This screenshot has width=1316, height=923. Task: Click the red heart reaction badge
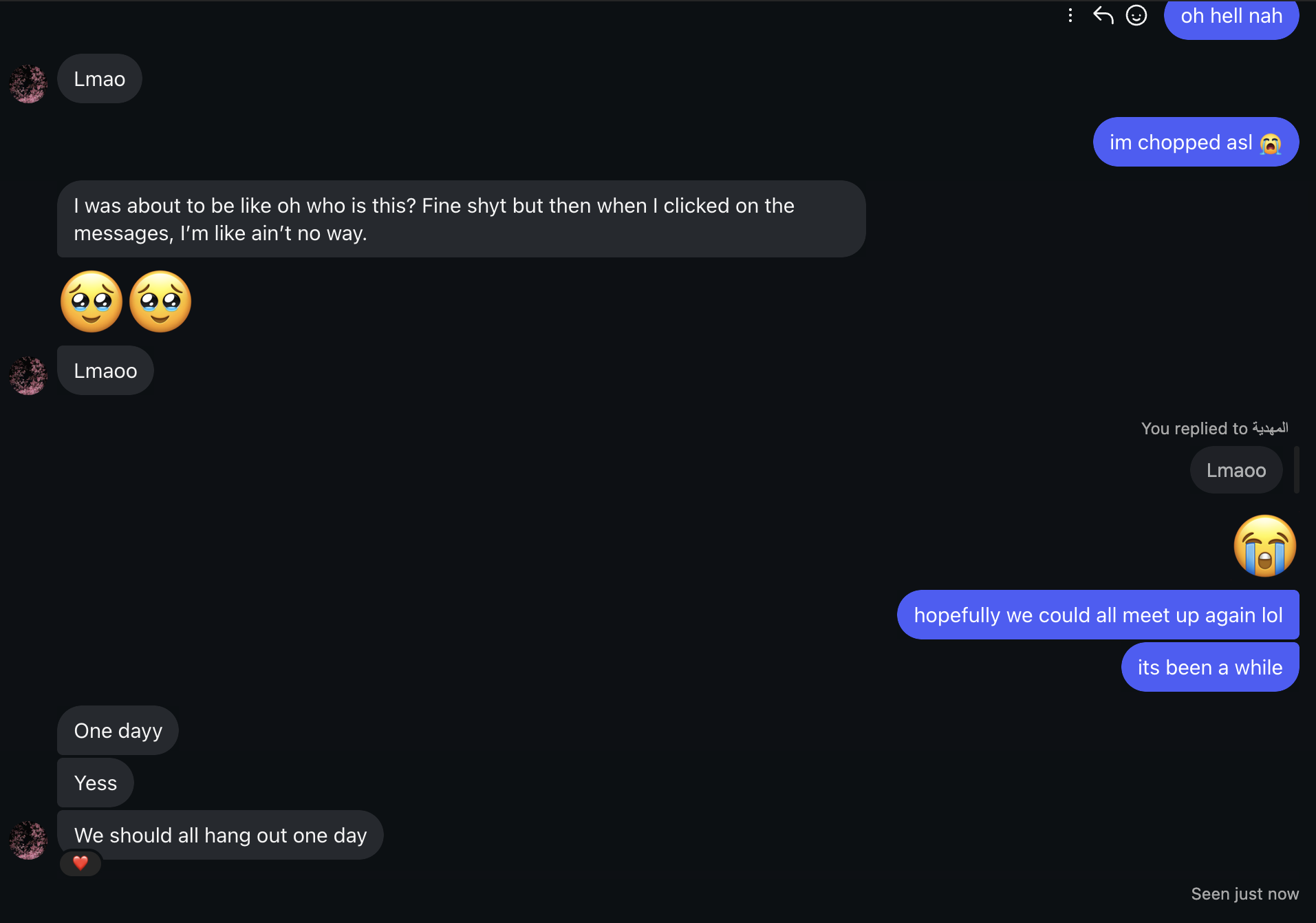coord(80,862)
